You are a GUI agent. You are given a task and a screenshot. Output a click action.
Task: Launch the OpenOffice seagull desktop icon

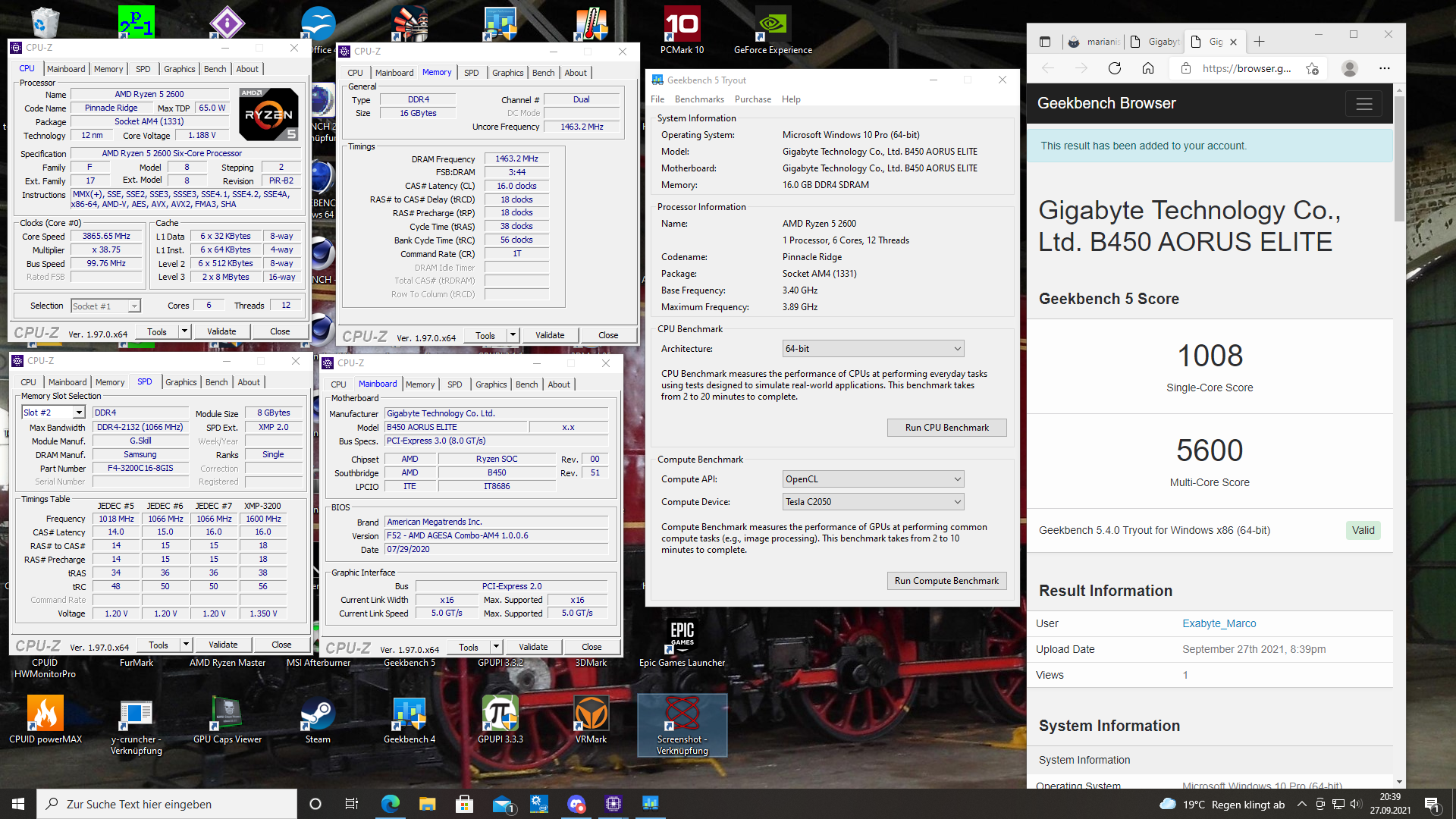(318, 24)
